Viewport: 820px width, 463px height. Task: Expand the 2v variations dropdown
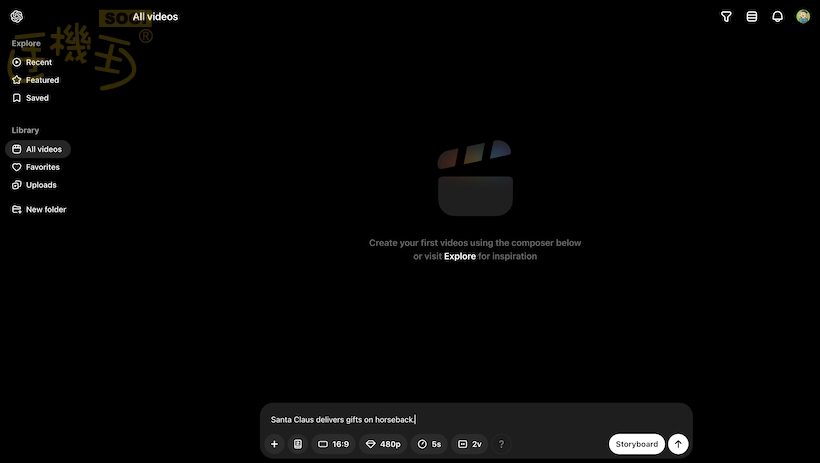pyautogui.click(x=470, y=444)
